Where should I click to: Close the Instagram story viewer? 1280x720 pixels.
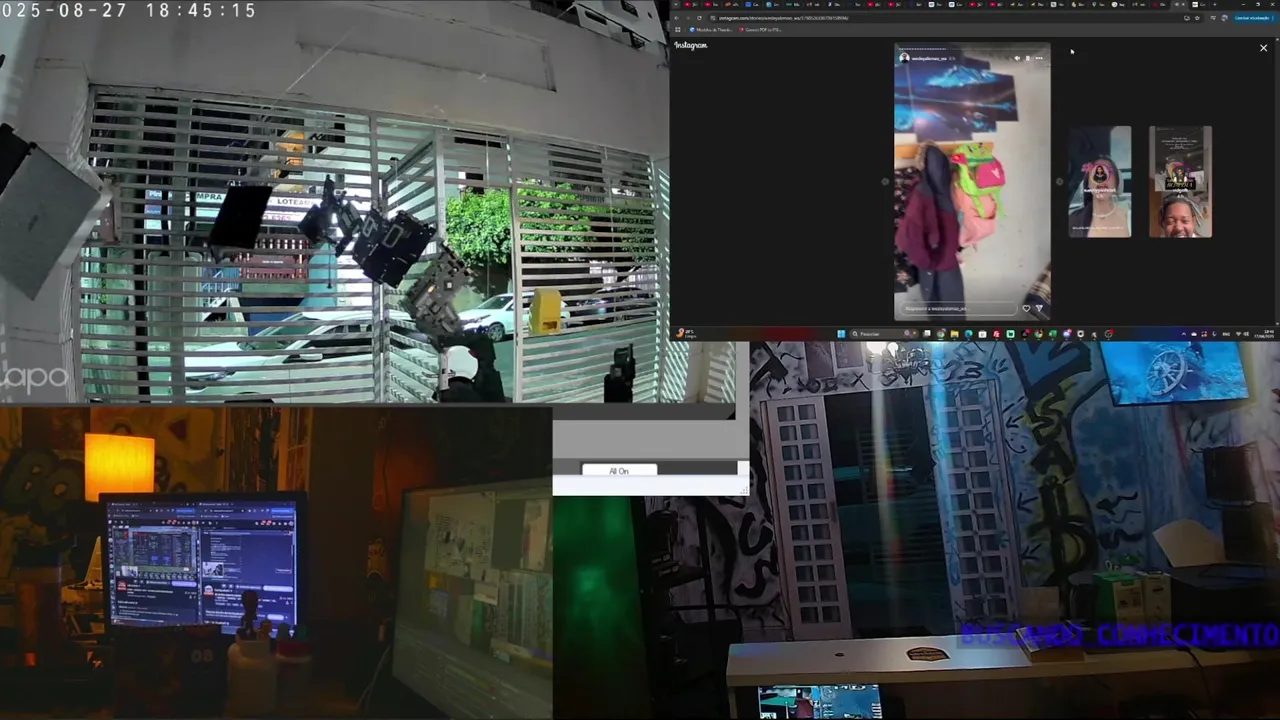[x=1263, y=48]
